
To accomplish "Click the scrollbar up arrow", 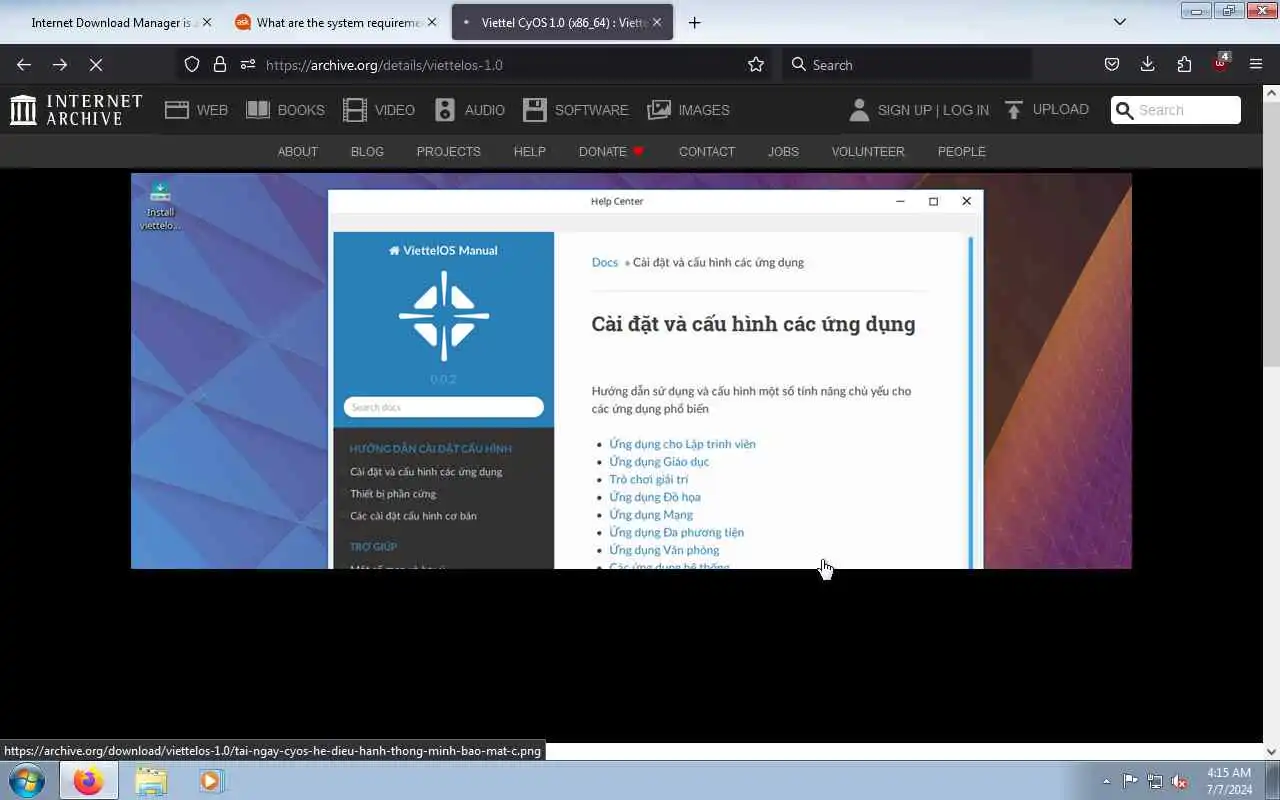I will click(1271, 93).
